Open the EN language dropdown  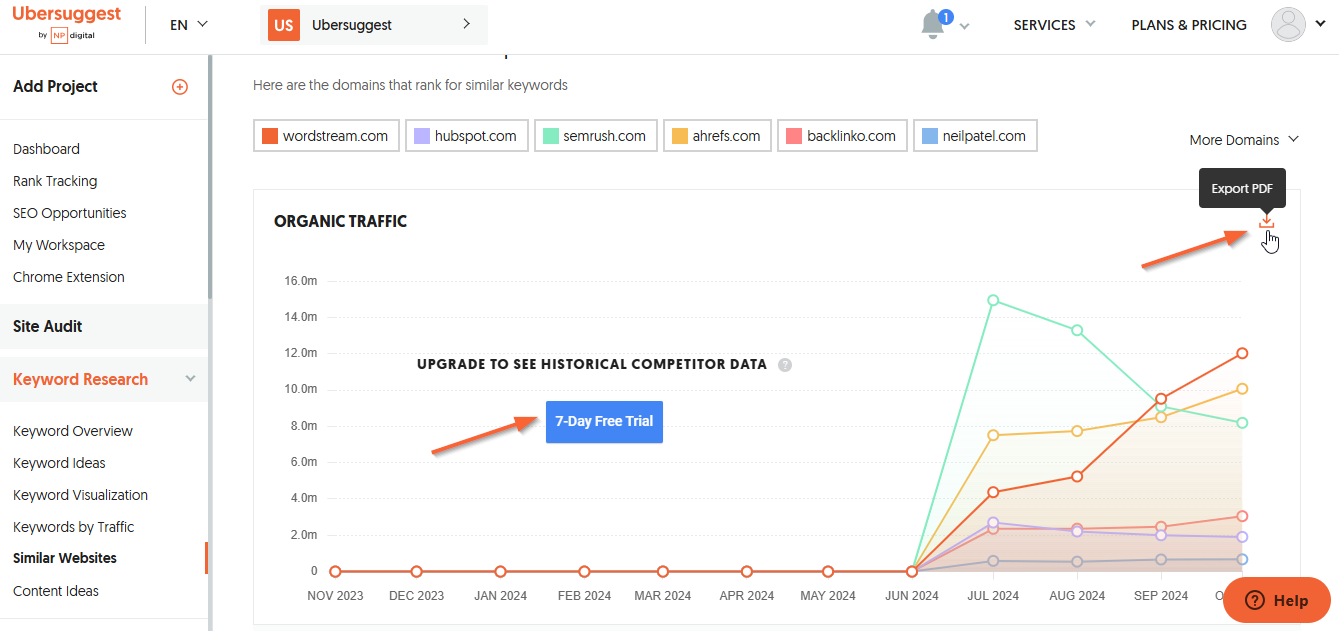(189, 25)
